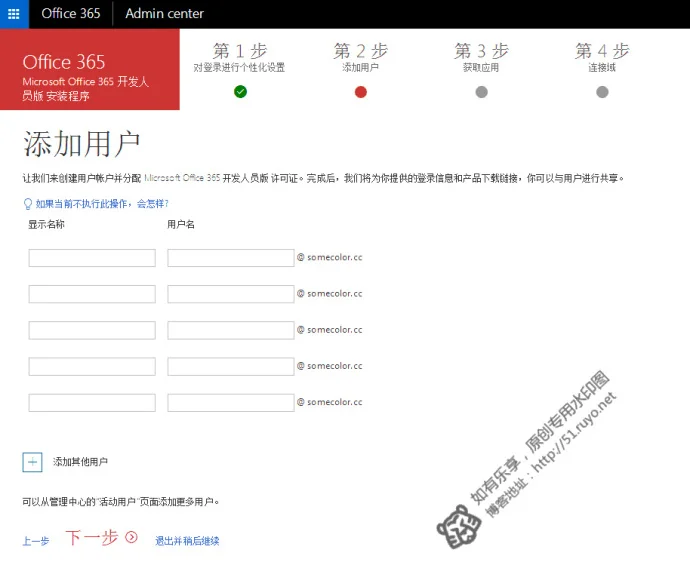The width and height of the screenshot is (690, 565).
Task: Click 退出并稍后继续 link
Action: [x=187, y=541]
